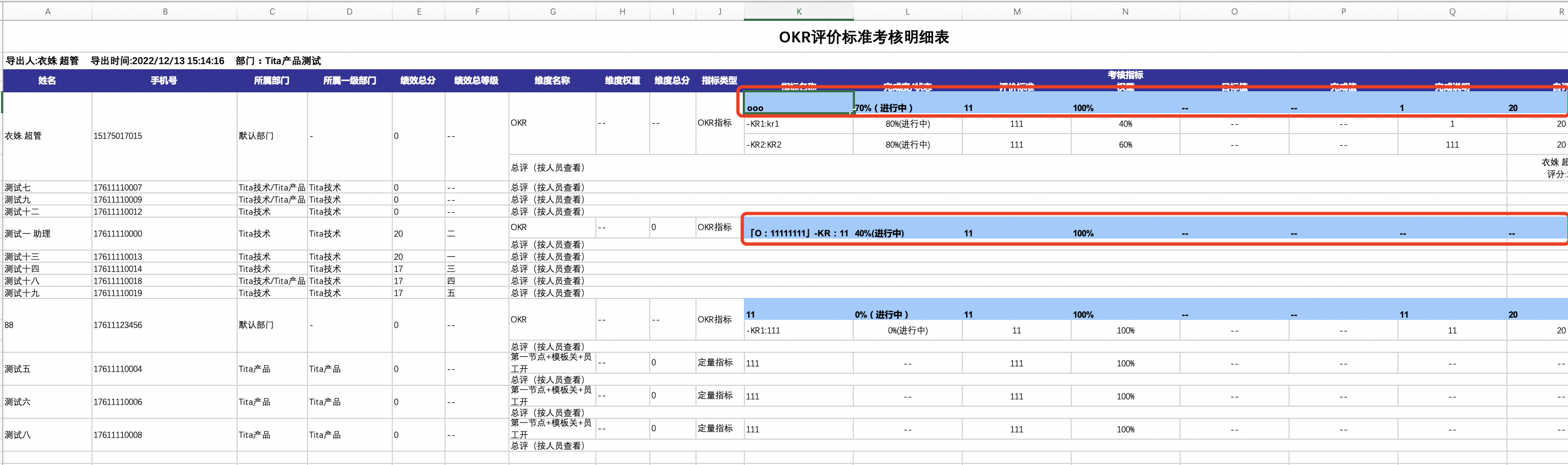Select column N header
1568x465 pixels.
pyautogui.click(x=1125, y=12)
